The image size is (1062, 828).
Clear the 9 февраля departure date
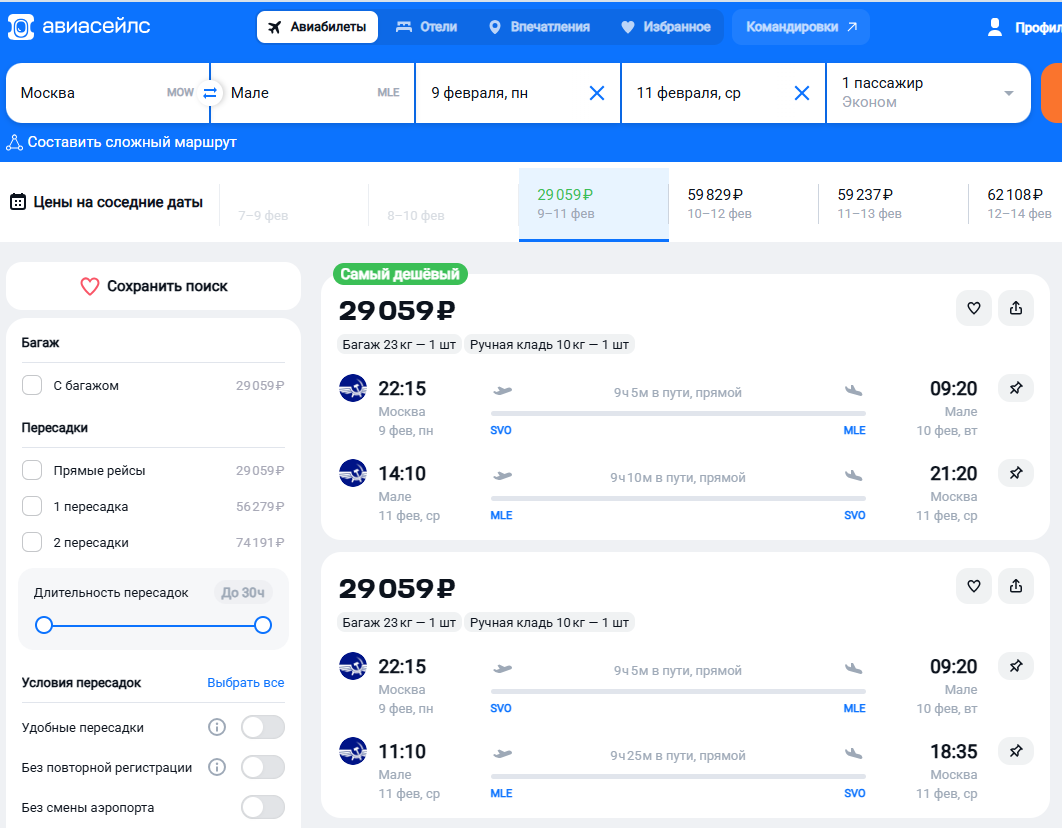(x=597, y=93)
